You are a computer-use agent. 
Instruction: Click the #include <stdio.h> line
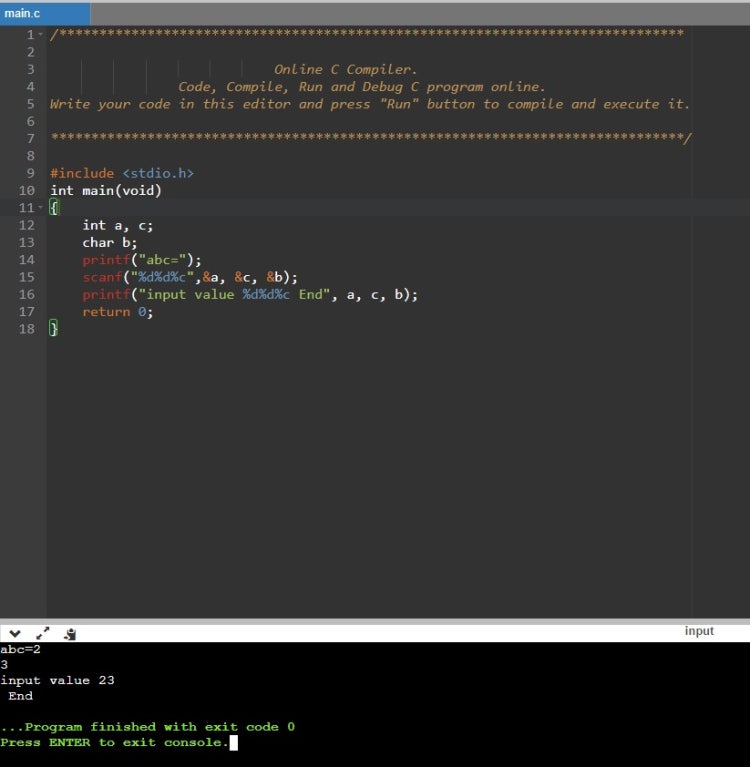pyautogui.click(x=121, y=173)
